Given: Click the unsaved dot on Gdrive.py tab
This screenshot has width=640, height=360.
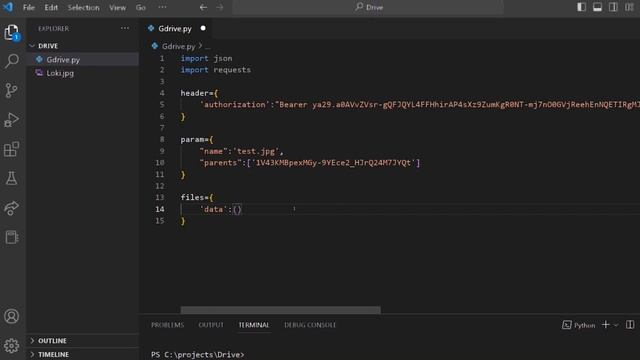Looking at the screenshot, I should [203, 28].
